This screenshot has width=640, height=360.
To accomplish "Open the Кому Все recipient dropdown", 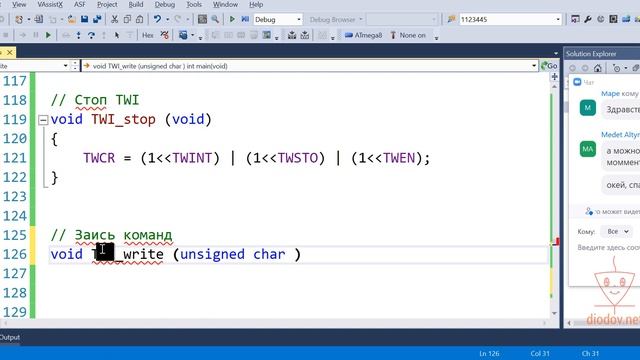I will click(618, 231).
